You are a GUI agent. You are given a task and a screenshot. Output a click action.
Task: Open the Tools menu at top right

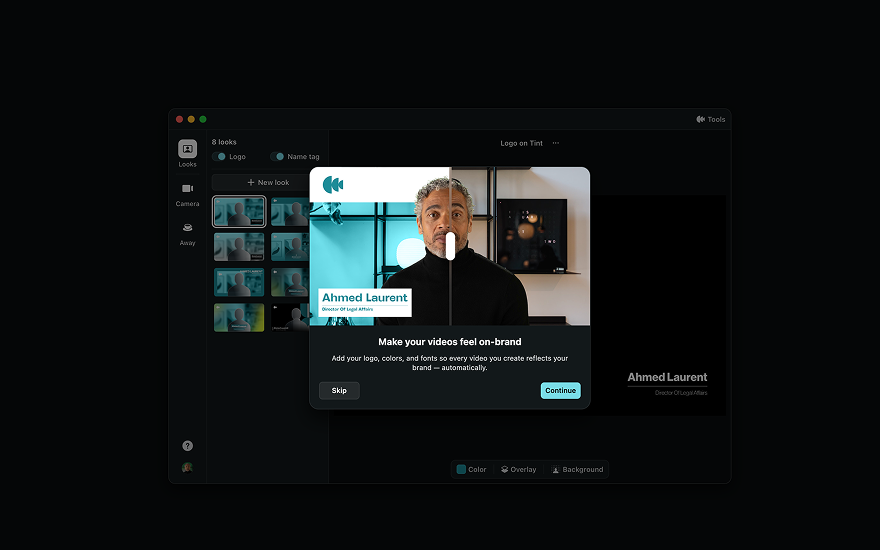pos(711,119)
